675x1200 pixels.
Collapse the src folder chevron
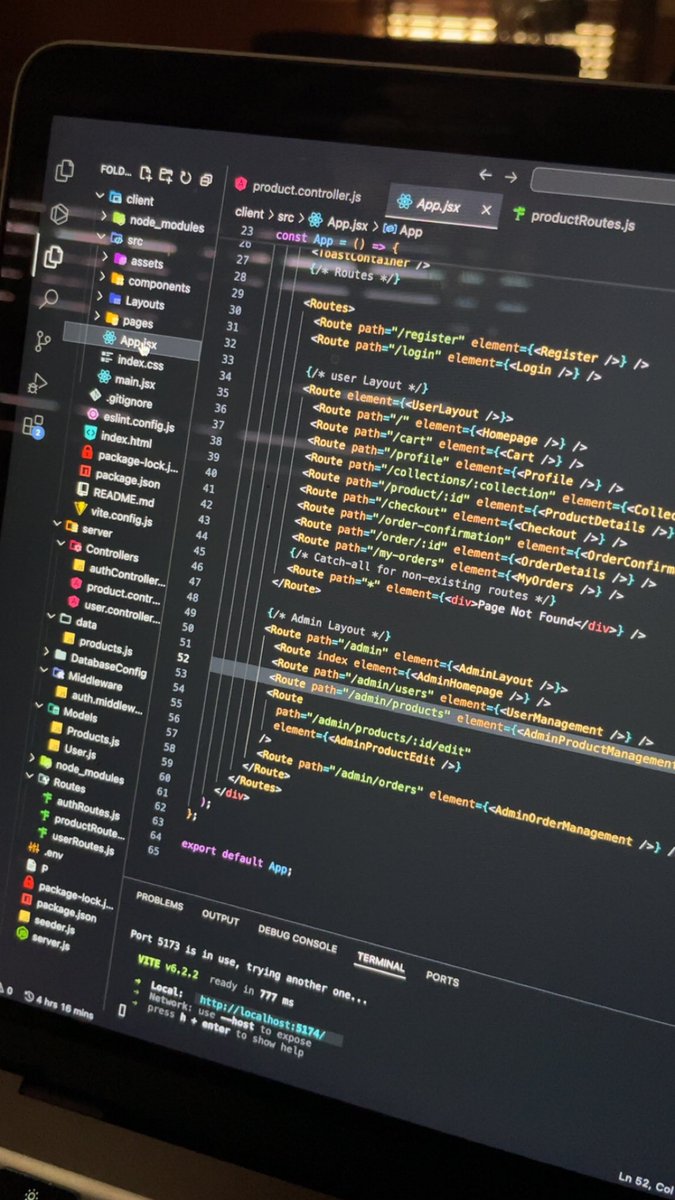[100, 238]
